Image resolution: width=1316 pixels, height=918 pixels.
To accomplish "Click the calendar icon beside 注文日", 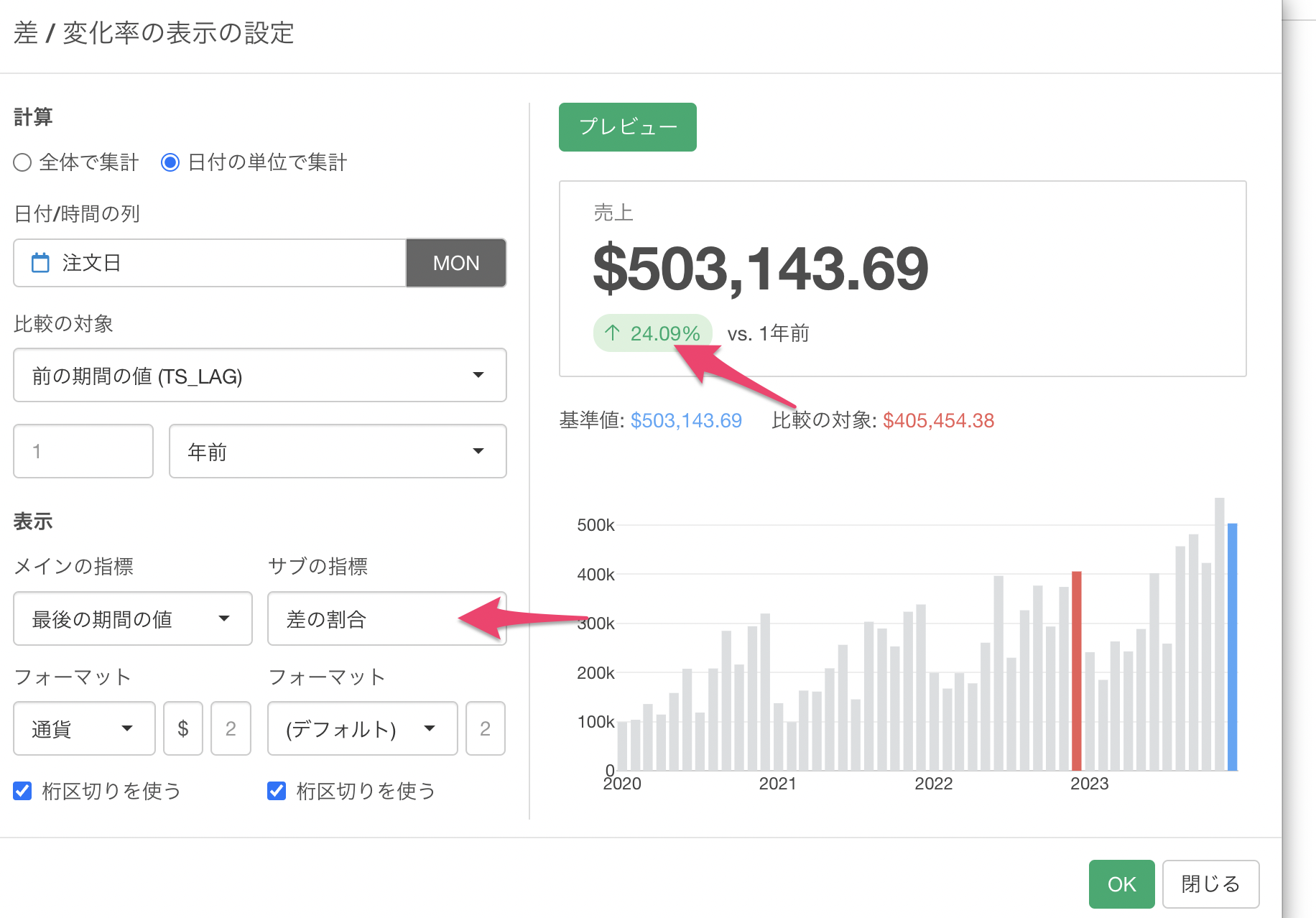I will (x=40, y=263).
